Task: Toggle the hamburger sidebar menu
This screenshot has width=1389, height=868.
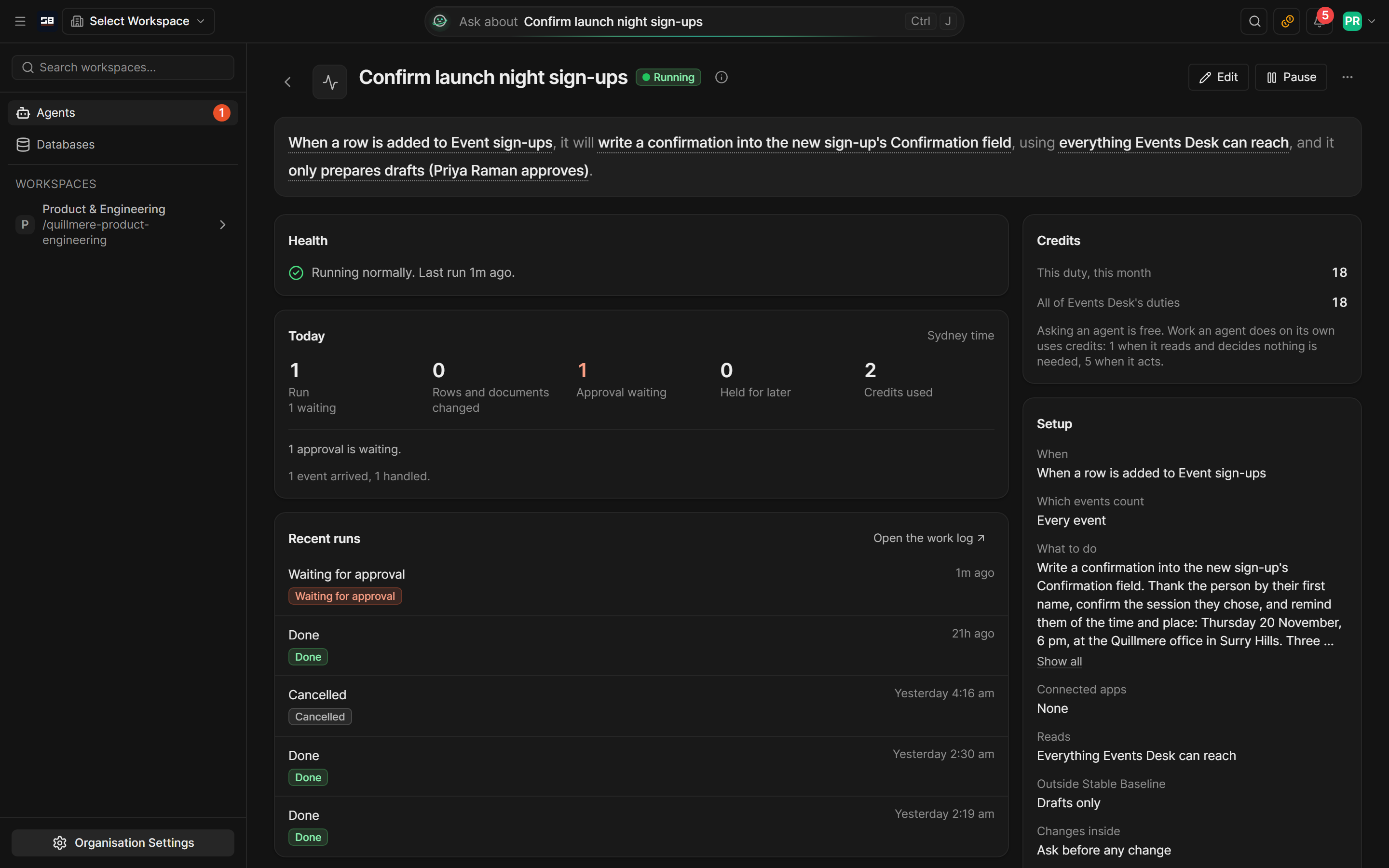Action: coord(20,21)
